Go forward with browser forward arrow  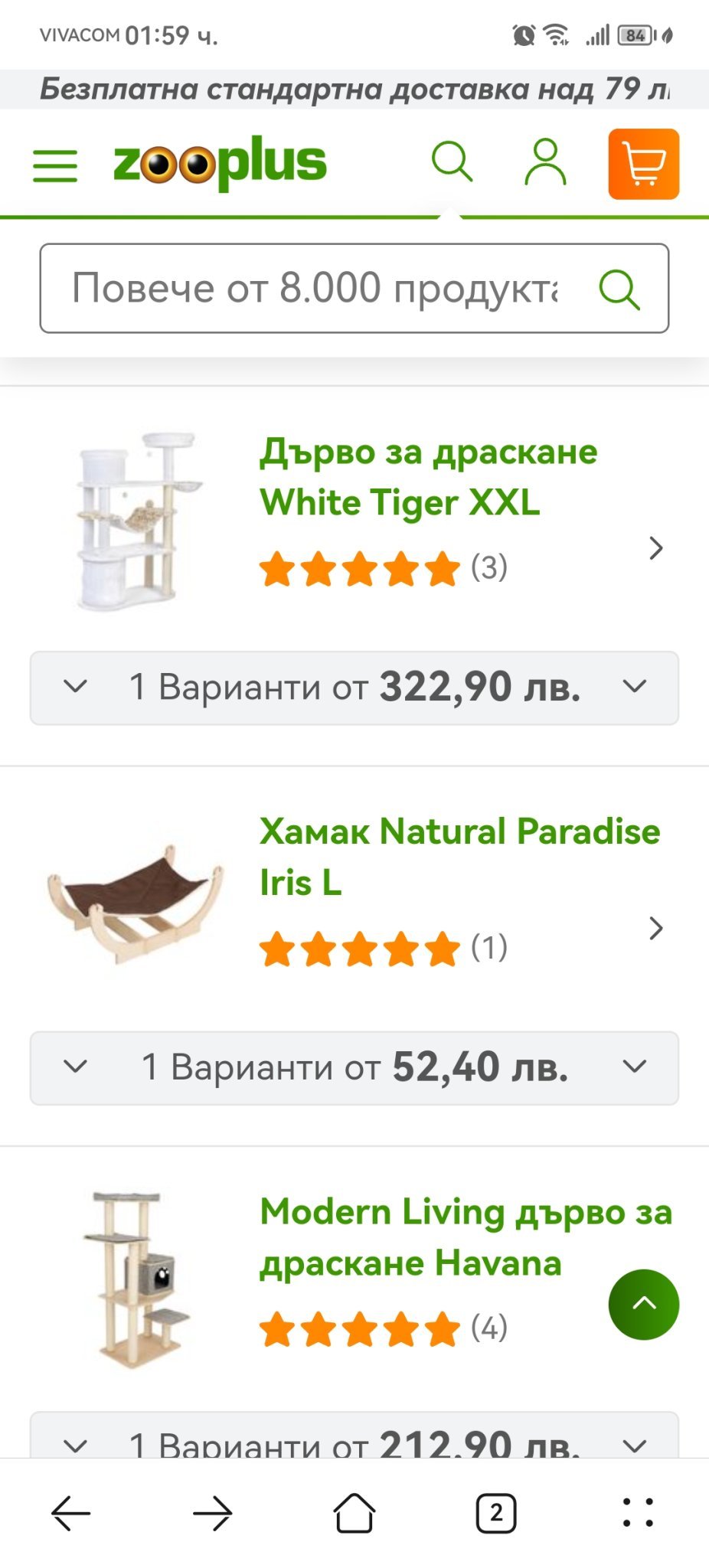click(212, 1513)
